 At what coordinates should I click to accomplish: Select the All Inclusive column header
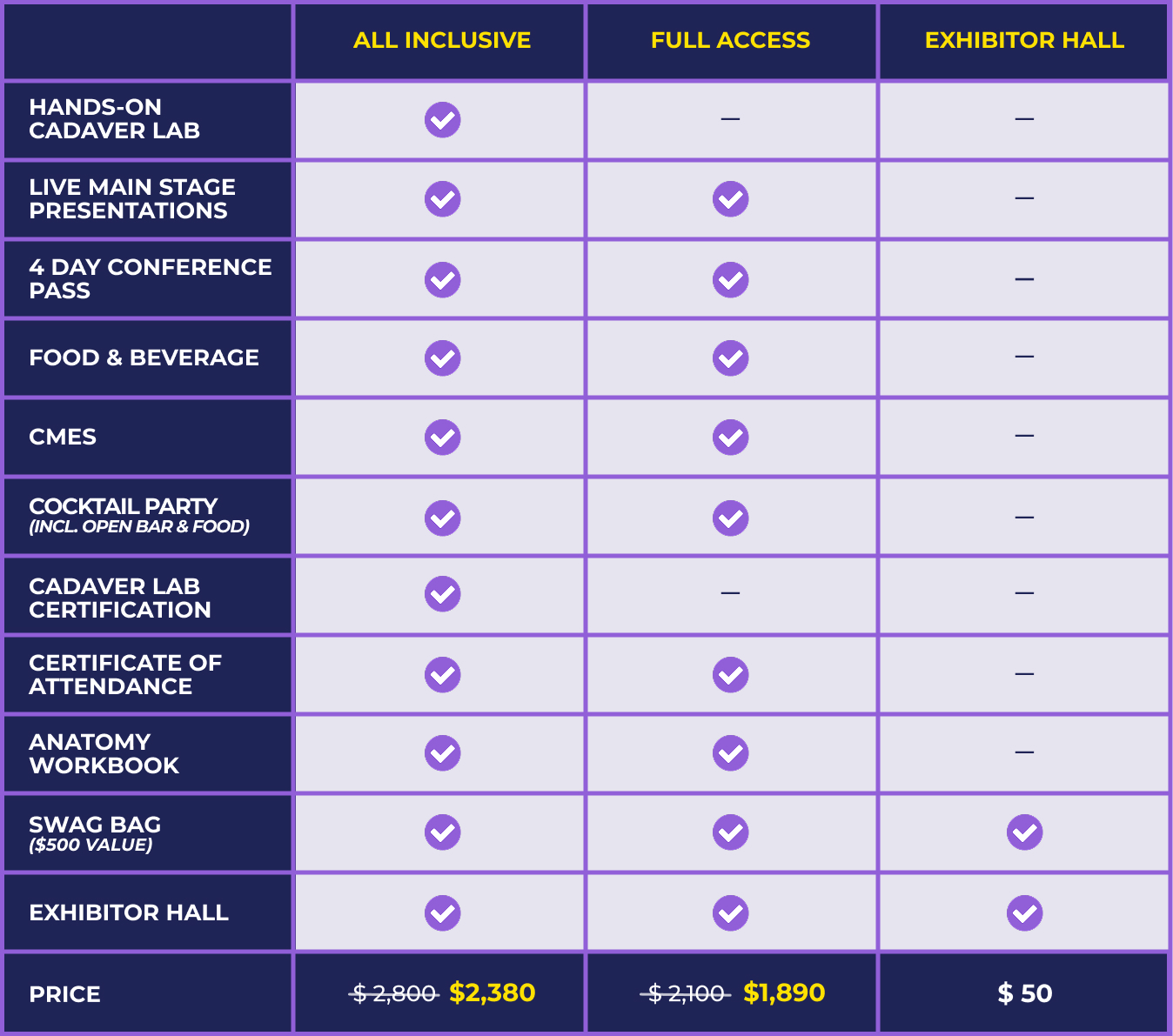coord(442,40)
